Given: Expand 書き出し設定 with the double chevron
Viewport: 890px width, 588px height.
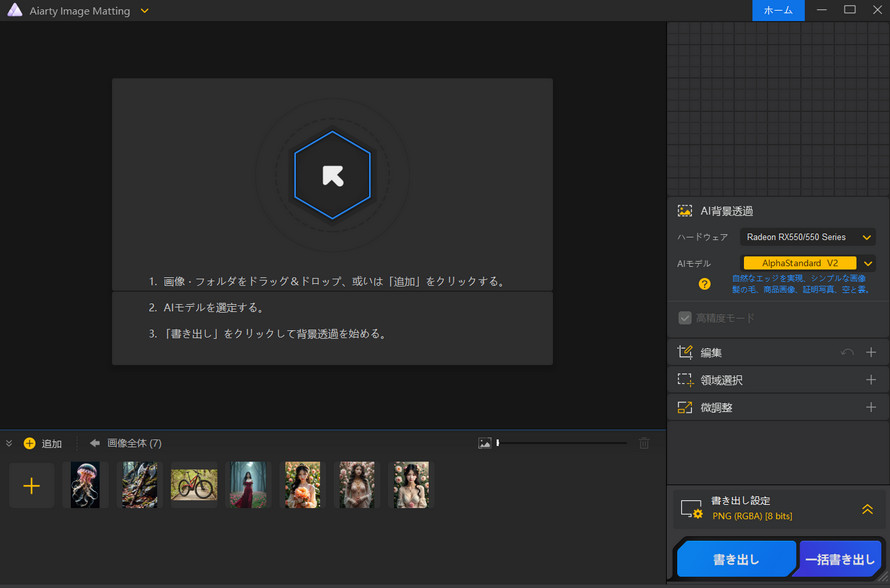Looking at the screenshot, I should point(867,509).
